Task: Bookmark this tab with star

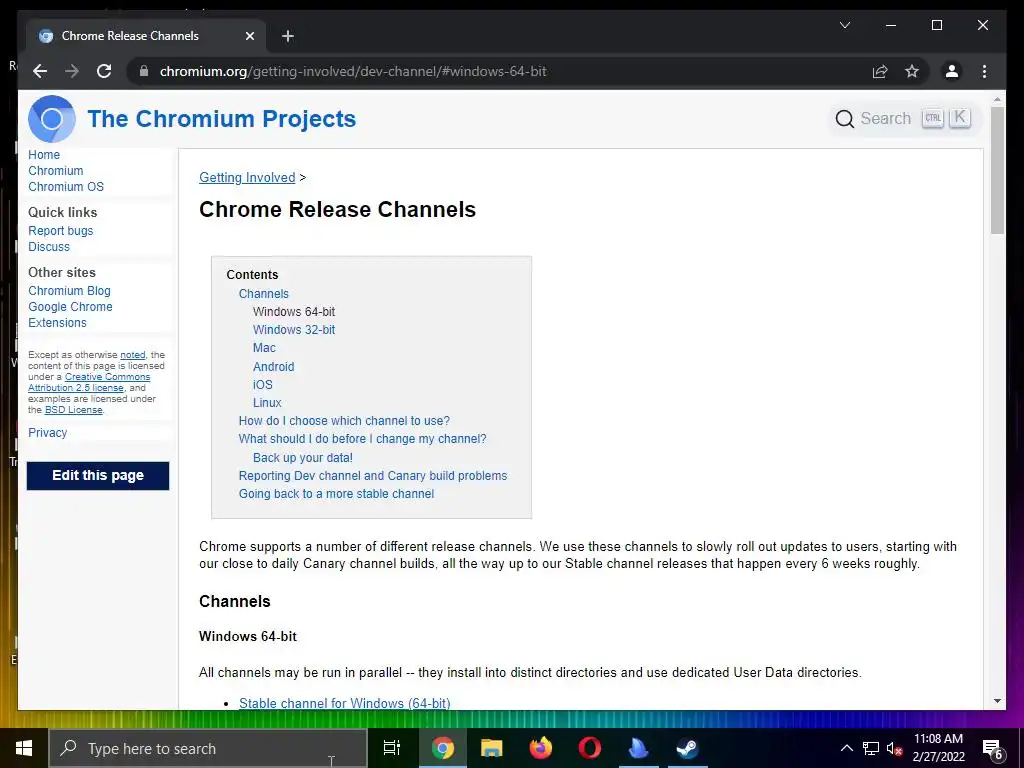Action: [x=912, y=71]
